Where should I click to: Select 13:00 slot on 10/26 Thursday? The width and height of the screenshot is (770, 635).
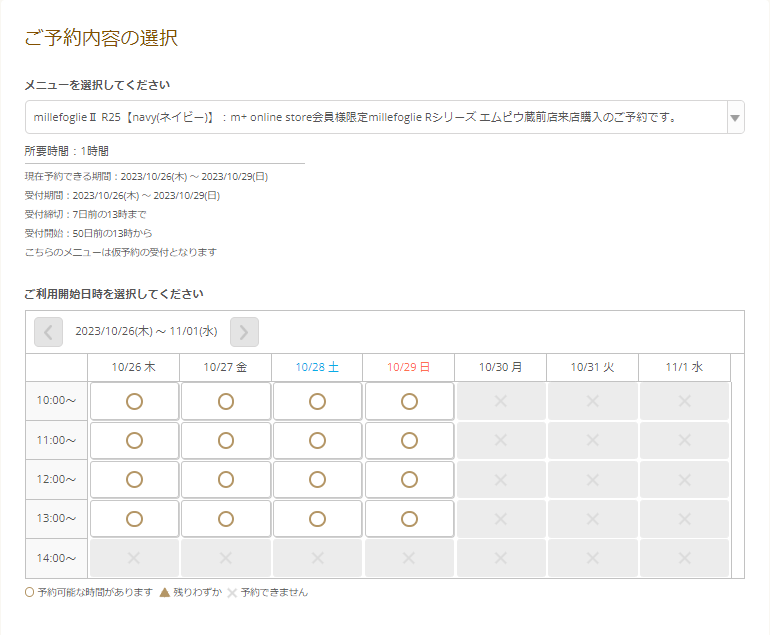[134, 518]
